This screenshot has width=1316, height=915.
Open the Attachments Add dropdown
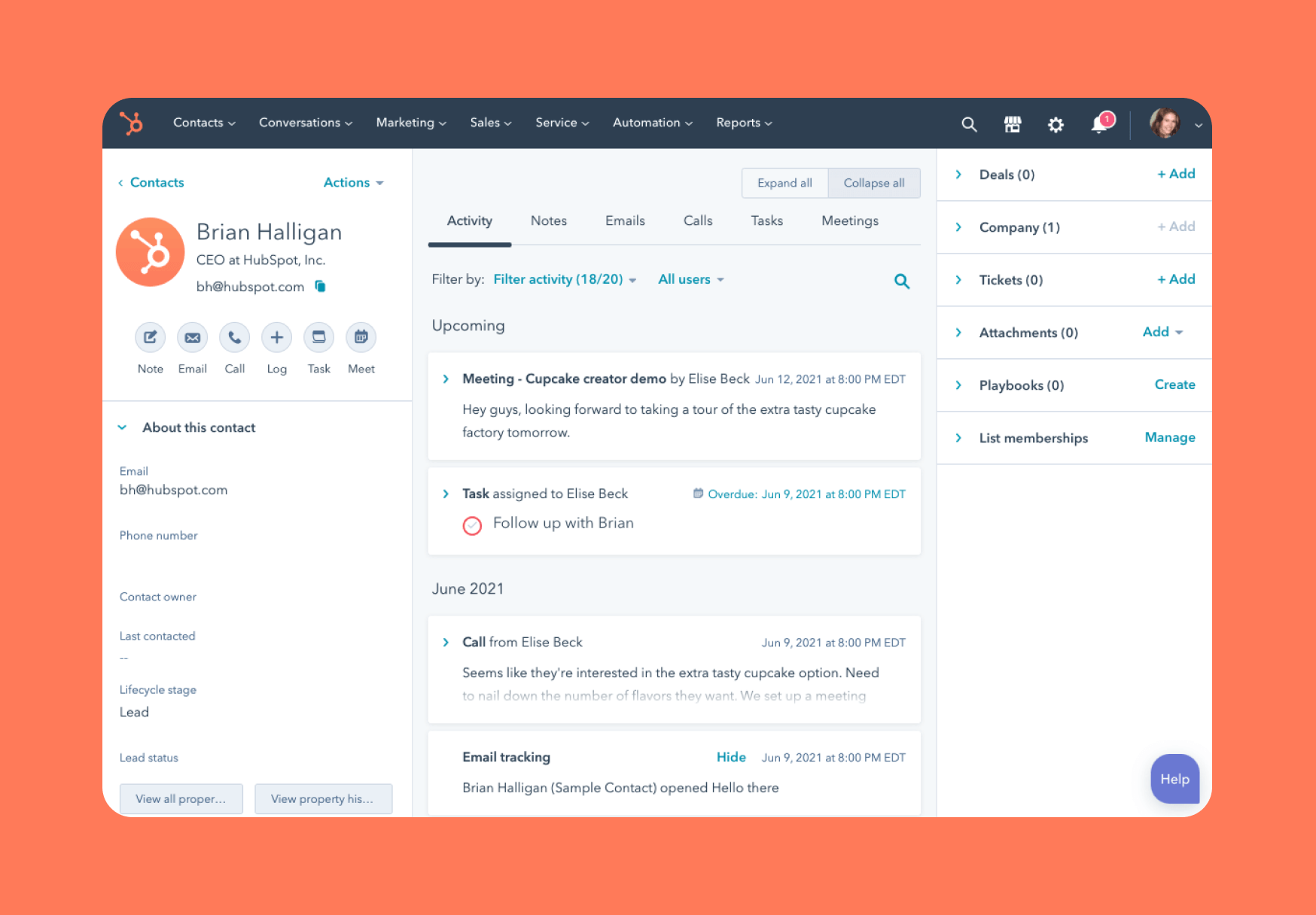[1162, 332]
